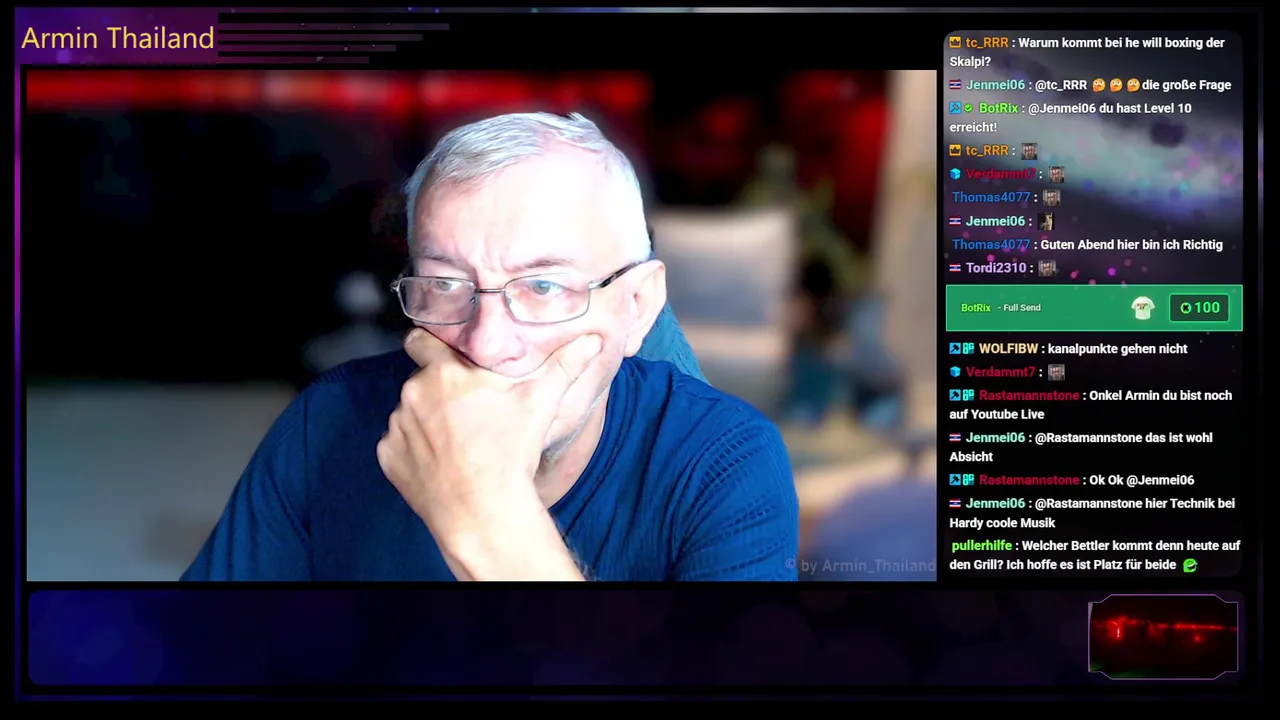Click the 100 points button in Full Send banner
This screenshot has height=720, width=1280.
click(1199, 308)
